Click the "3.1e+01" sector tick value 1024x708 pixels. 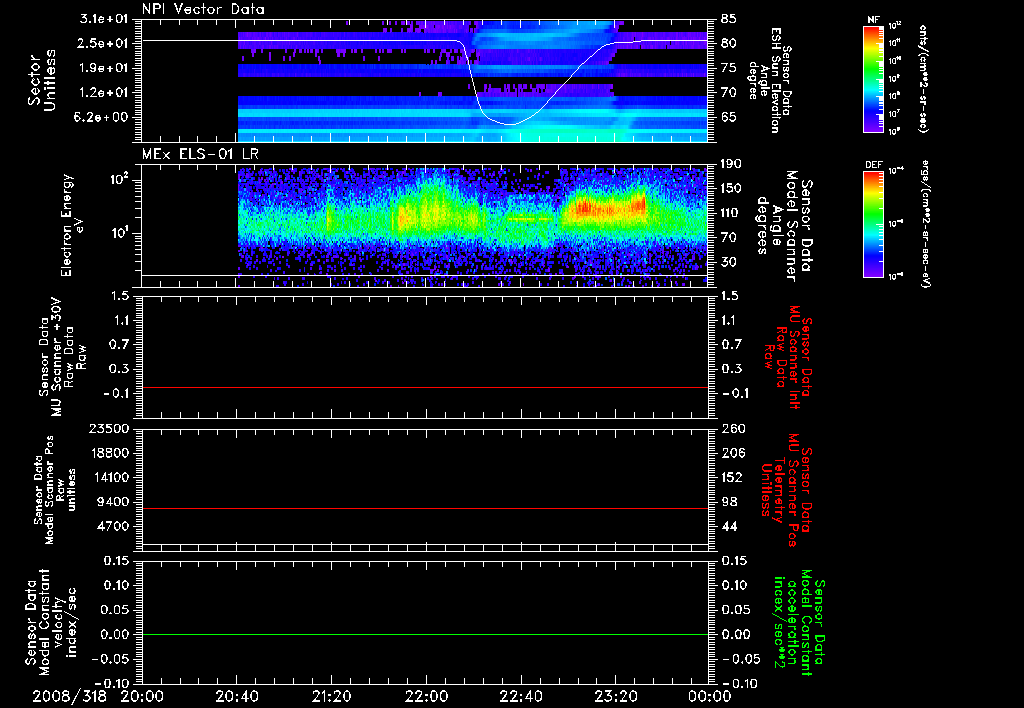104,19
